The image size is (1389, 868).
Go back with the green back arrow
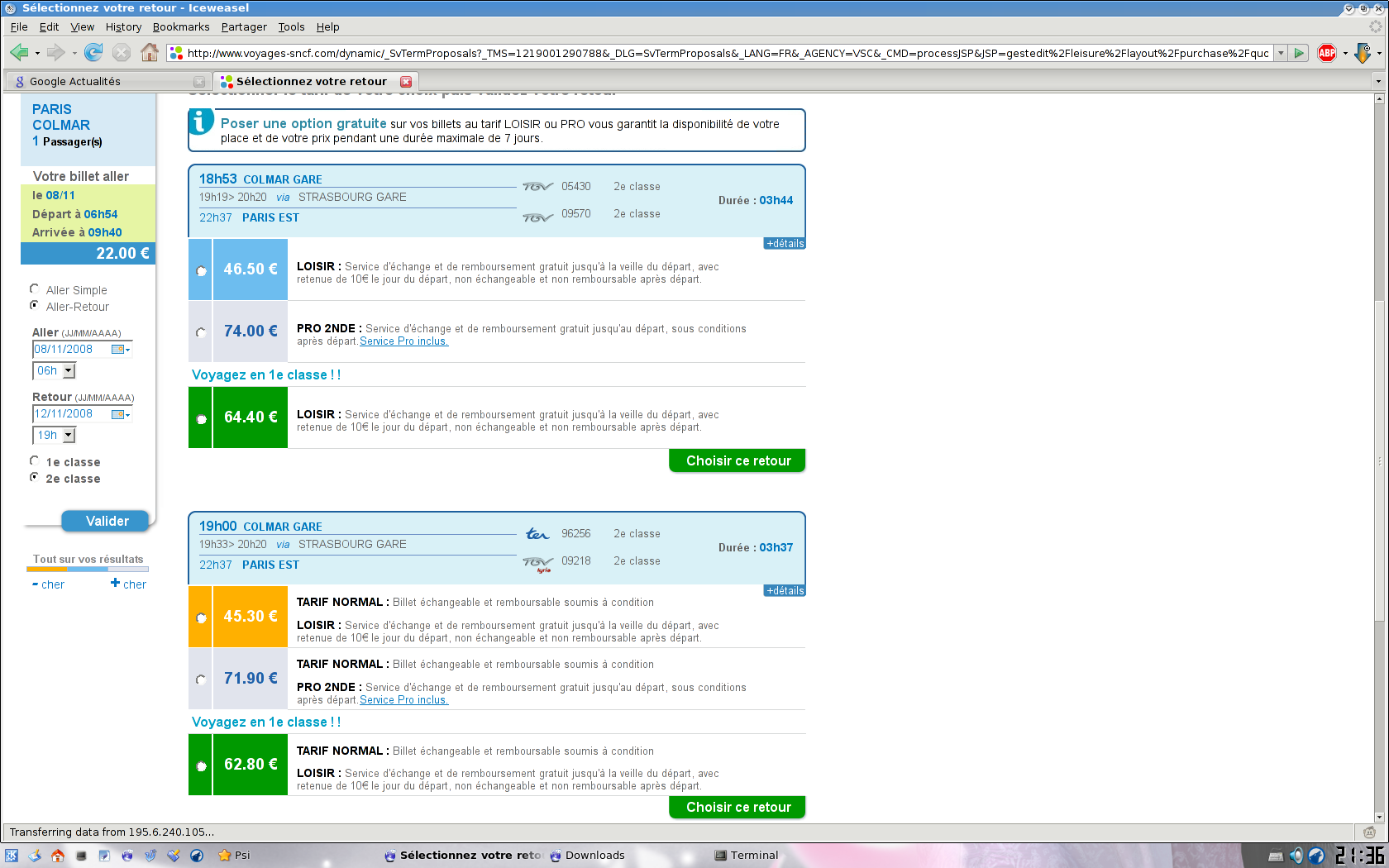pos(19,53)
